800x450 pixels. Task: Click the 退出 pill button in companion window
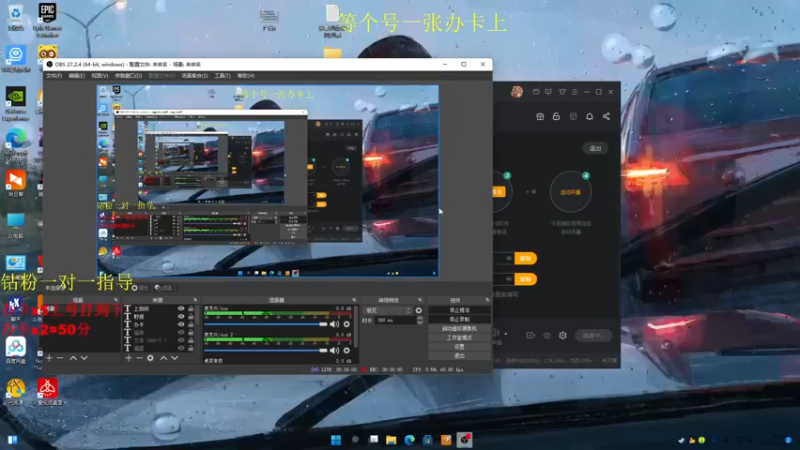click(595, 148)
